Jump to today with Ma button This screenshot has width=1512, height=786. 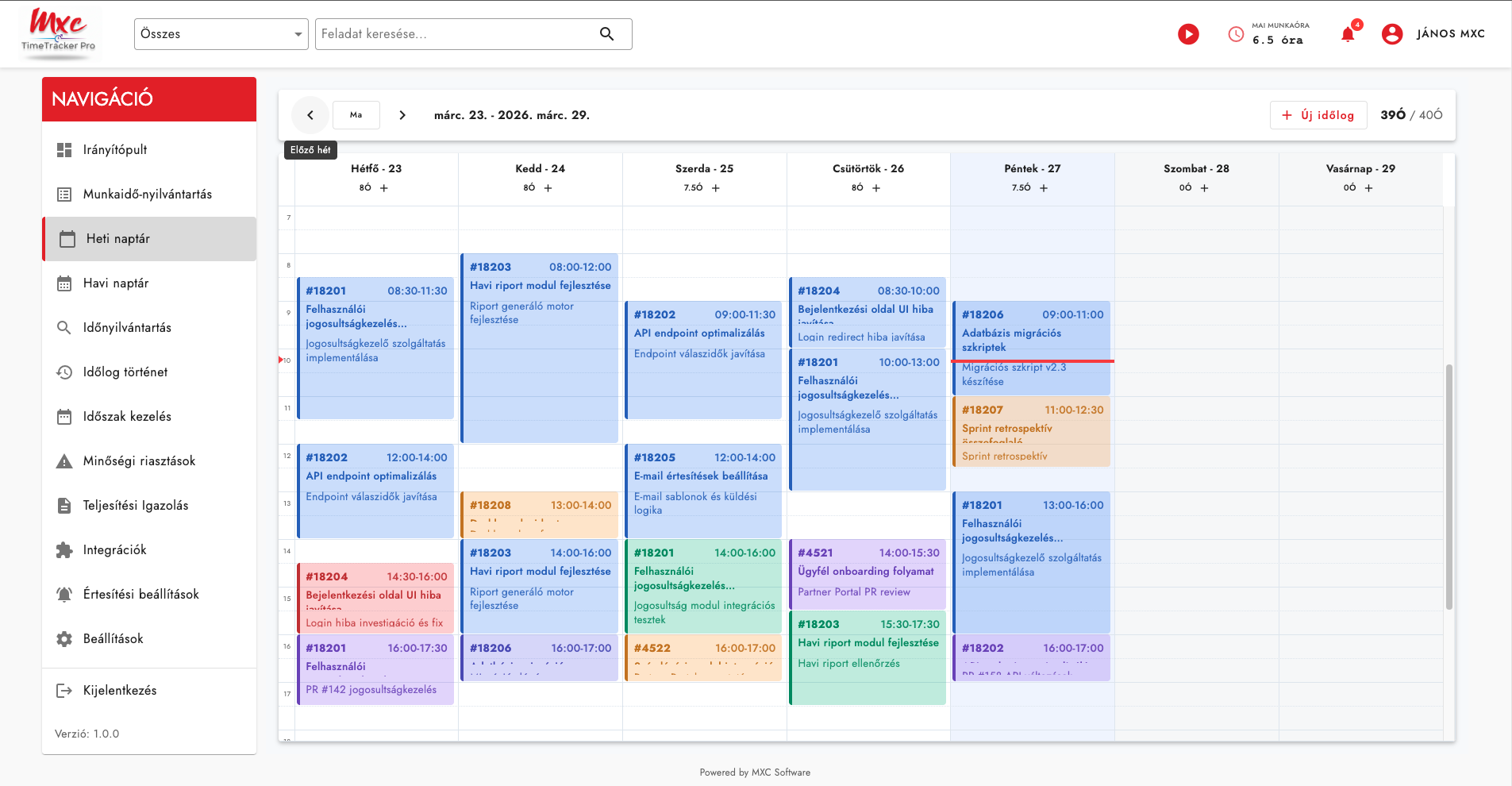pos(356,115)
